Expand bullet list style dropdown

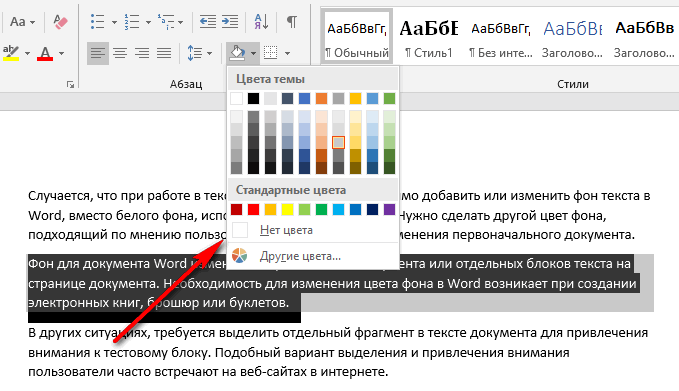[114, 22]
